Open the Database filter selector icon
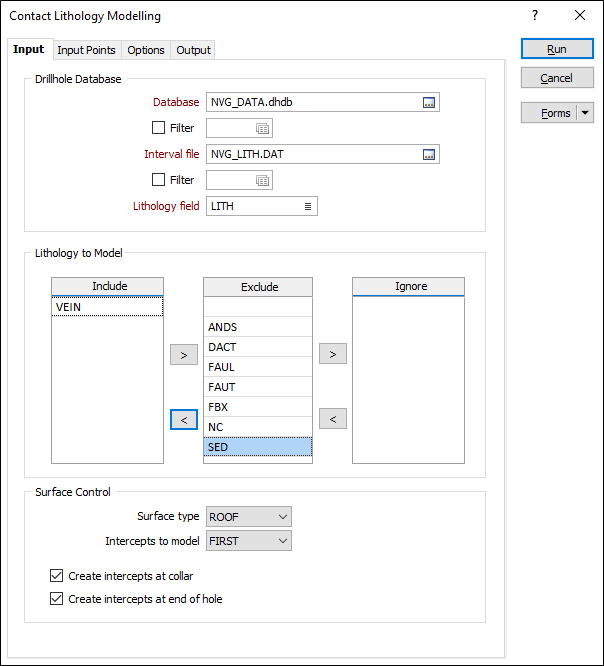604x666 pixels. pos(262,128)
